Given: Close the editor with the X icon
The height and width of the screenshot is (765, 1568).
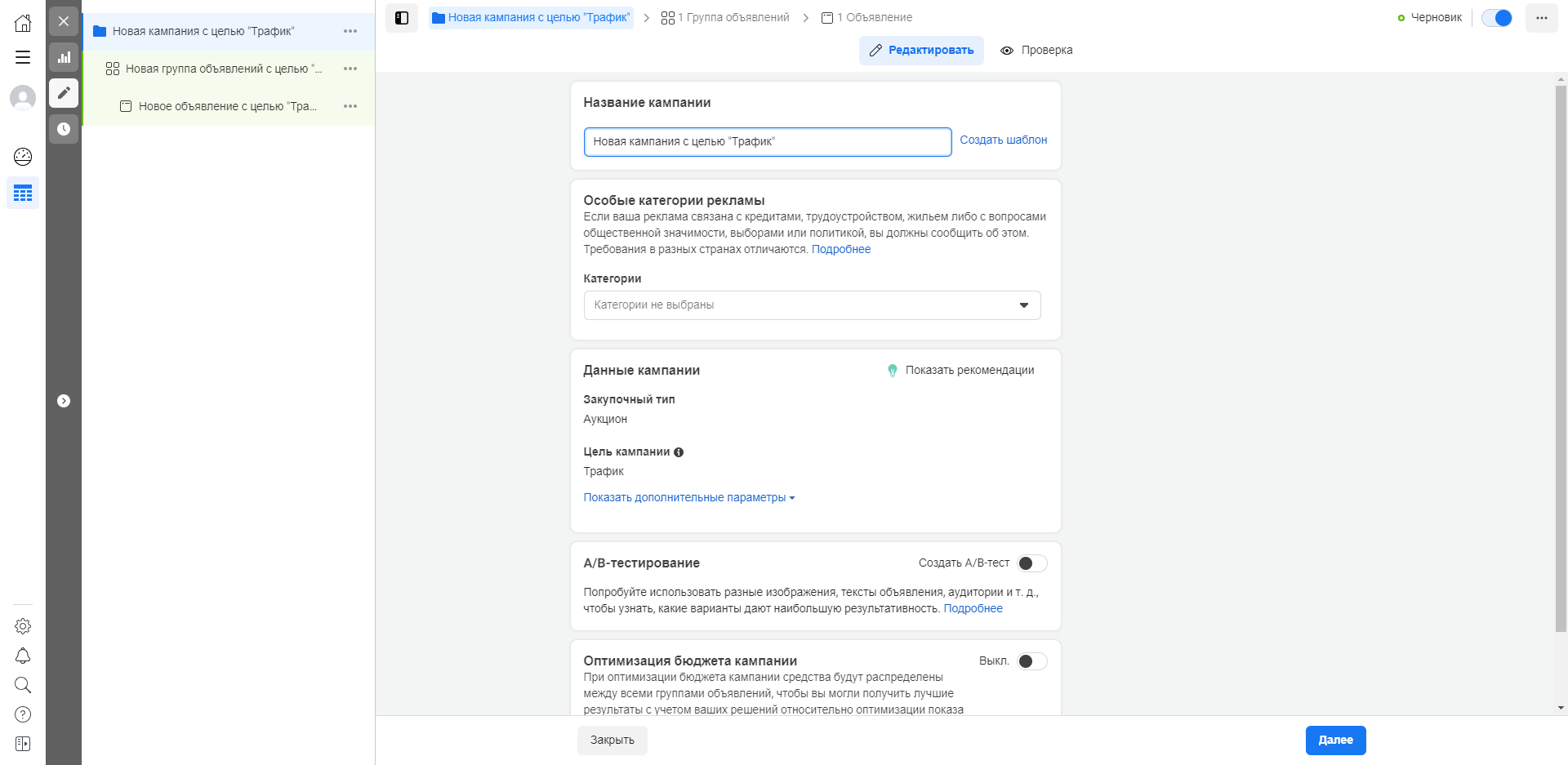Looking at the screenshot, I should click(64, 21).
